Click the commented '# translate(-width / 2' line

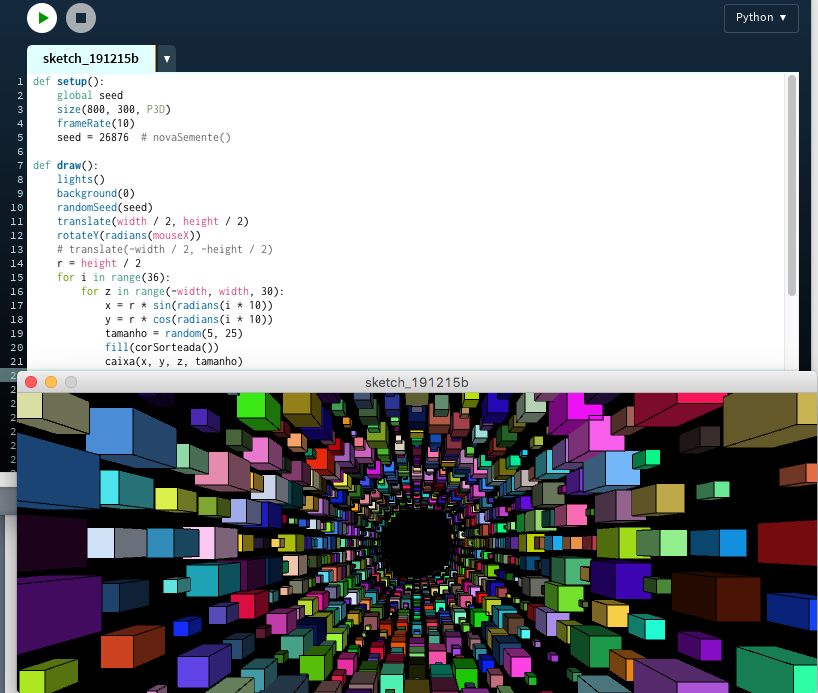[164, 249]
